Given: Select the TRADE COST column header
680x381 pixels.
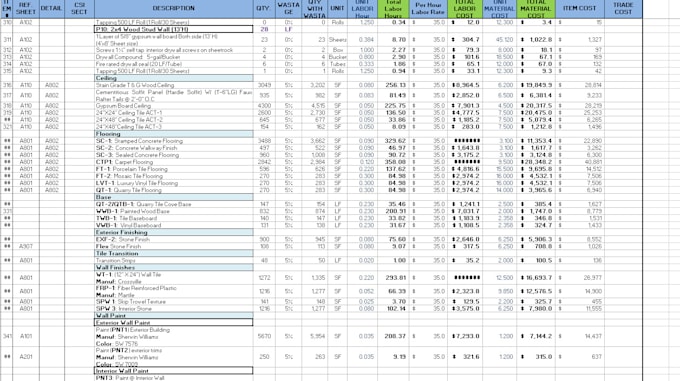Looking at the screenshot, I should click(x=623, y=8).
